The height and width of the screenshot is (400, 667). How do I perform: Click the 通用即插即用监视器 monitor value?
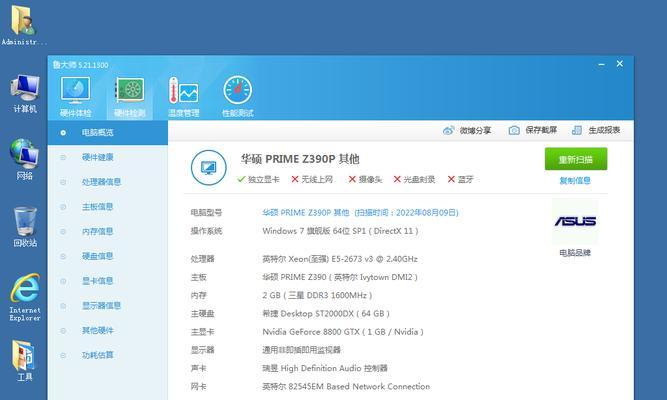coord(302,350)
